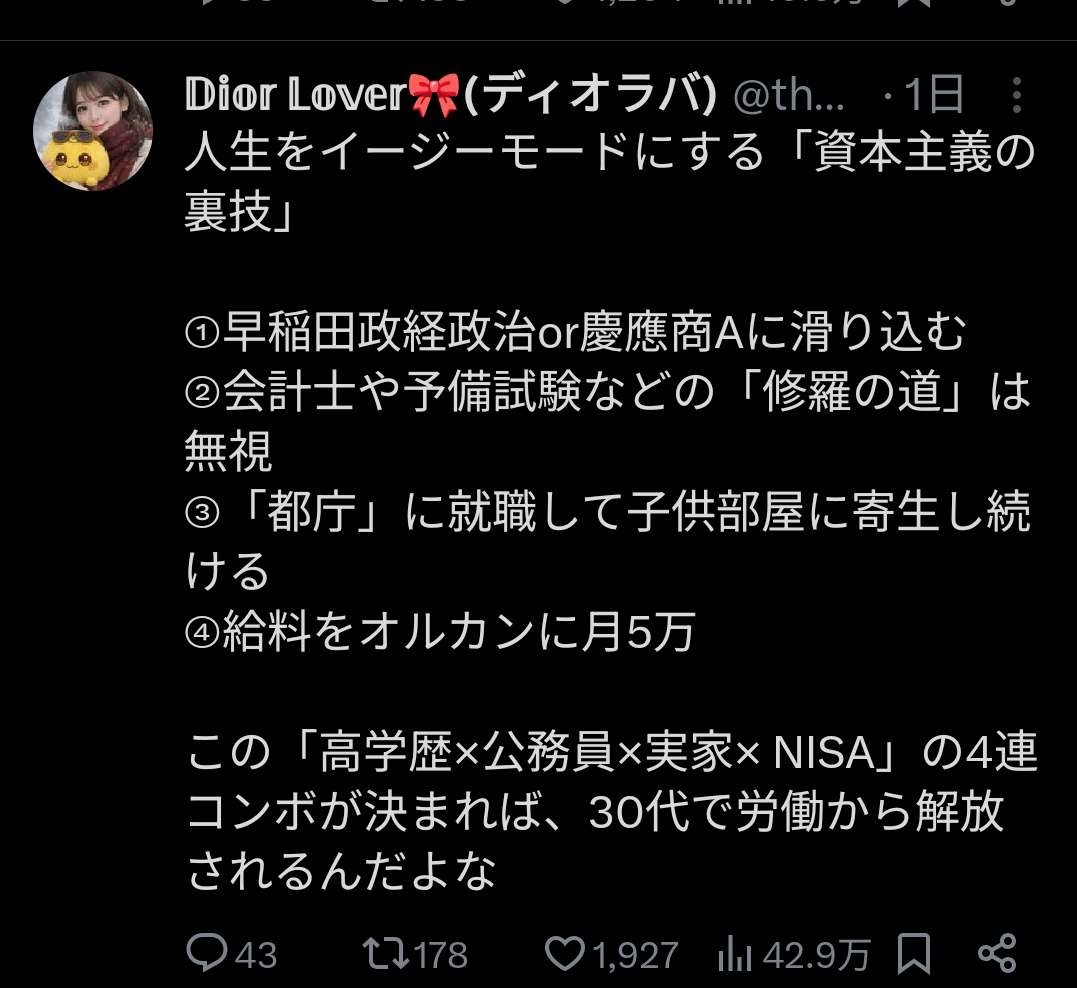Tap the 178 reposts count
Screen dimensions: 1077x988
tap(441, 955)
